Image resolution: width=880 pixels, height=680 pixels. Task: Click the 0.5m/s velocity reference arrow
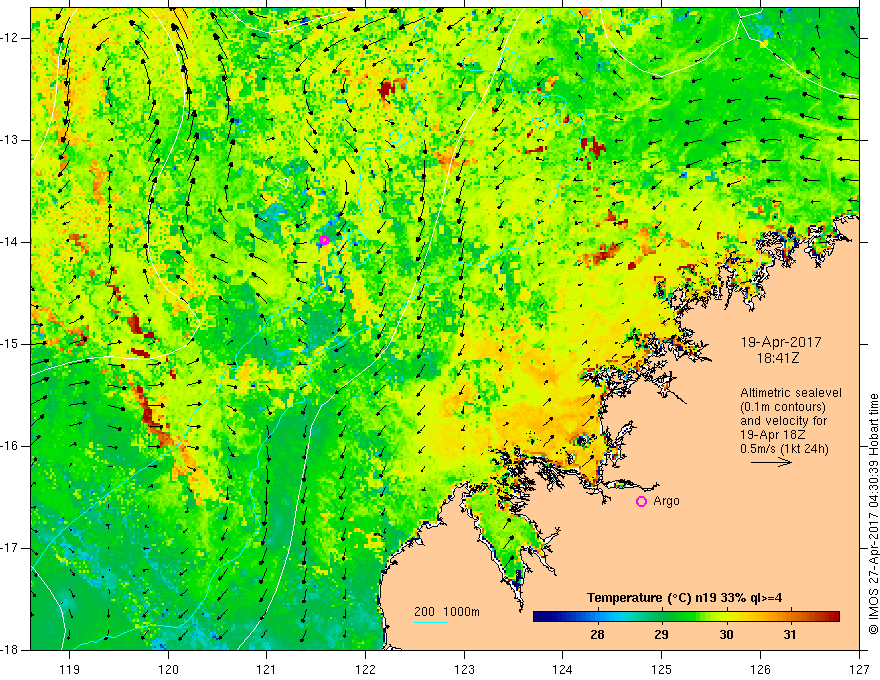tap(771, 462)
